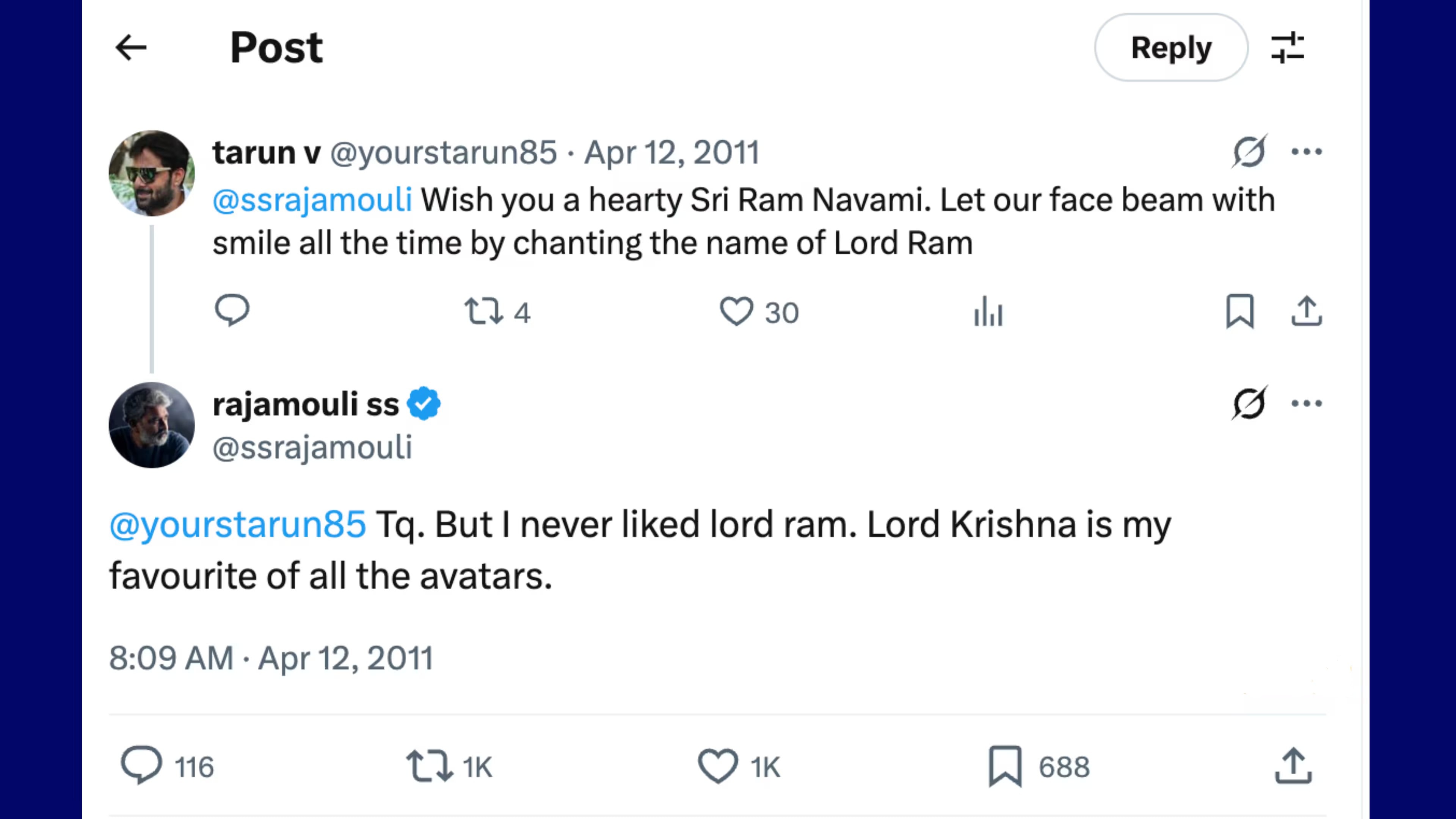Share rajamouli ss main post

coord(1293,766)
